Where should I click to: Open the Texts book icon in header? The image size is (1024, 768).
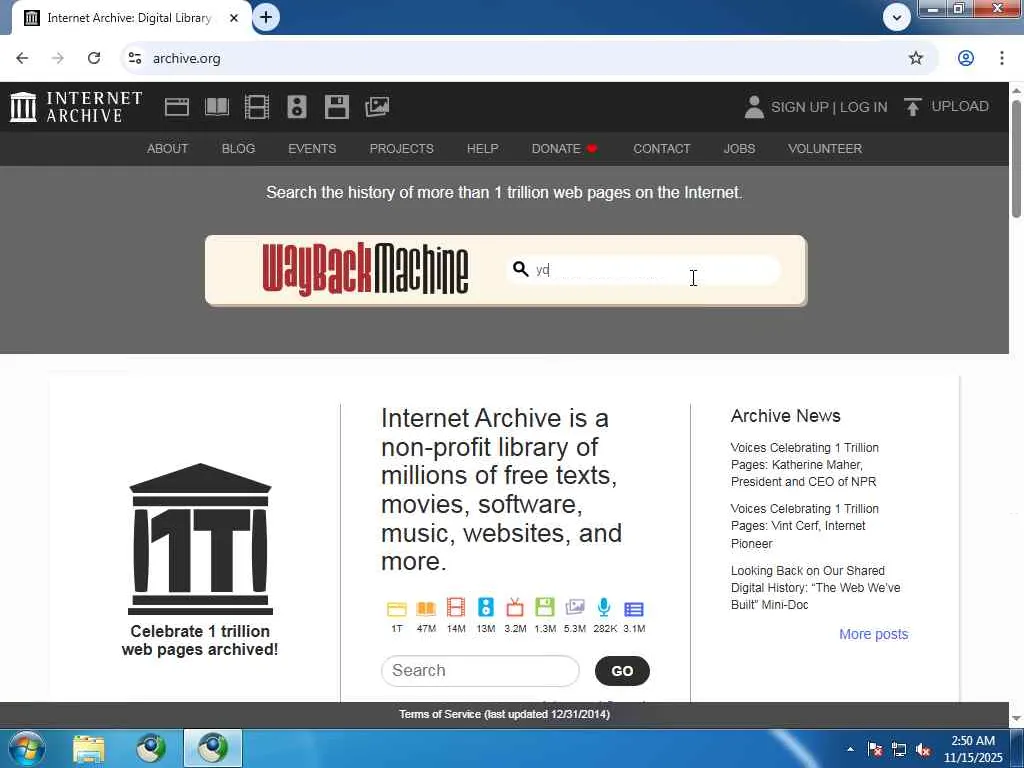click(217, 106)
